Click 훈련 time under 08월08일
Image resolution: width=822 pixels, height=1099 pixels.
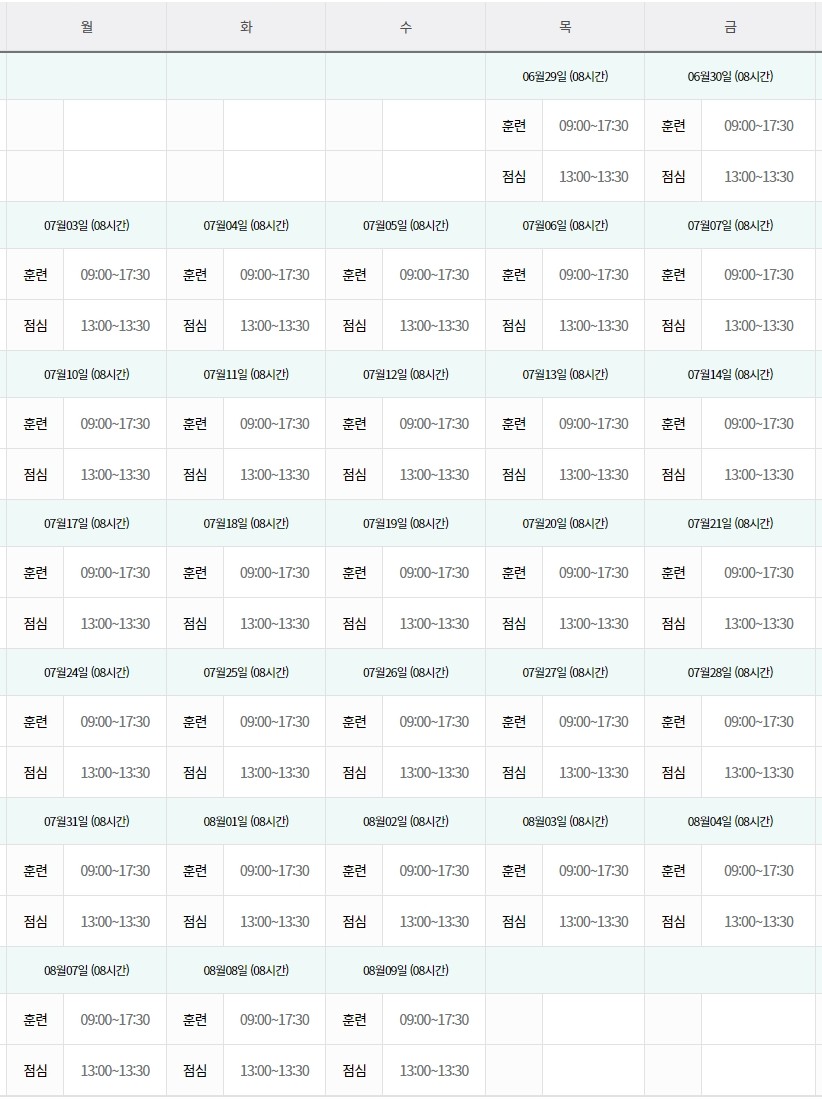point(274,1020)
